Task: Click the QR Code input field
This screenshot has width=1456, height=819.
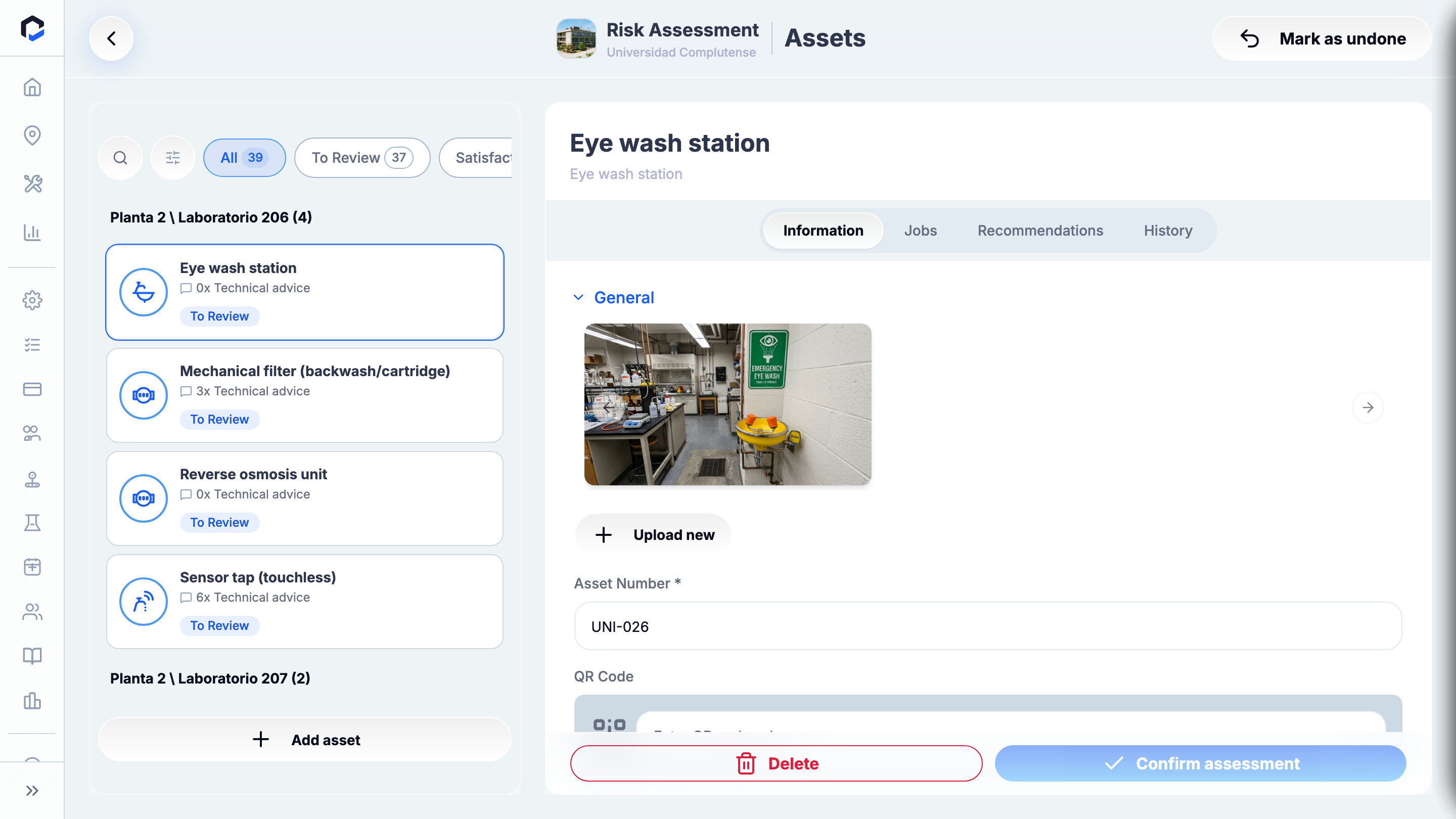Action: pos(1011,723)
